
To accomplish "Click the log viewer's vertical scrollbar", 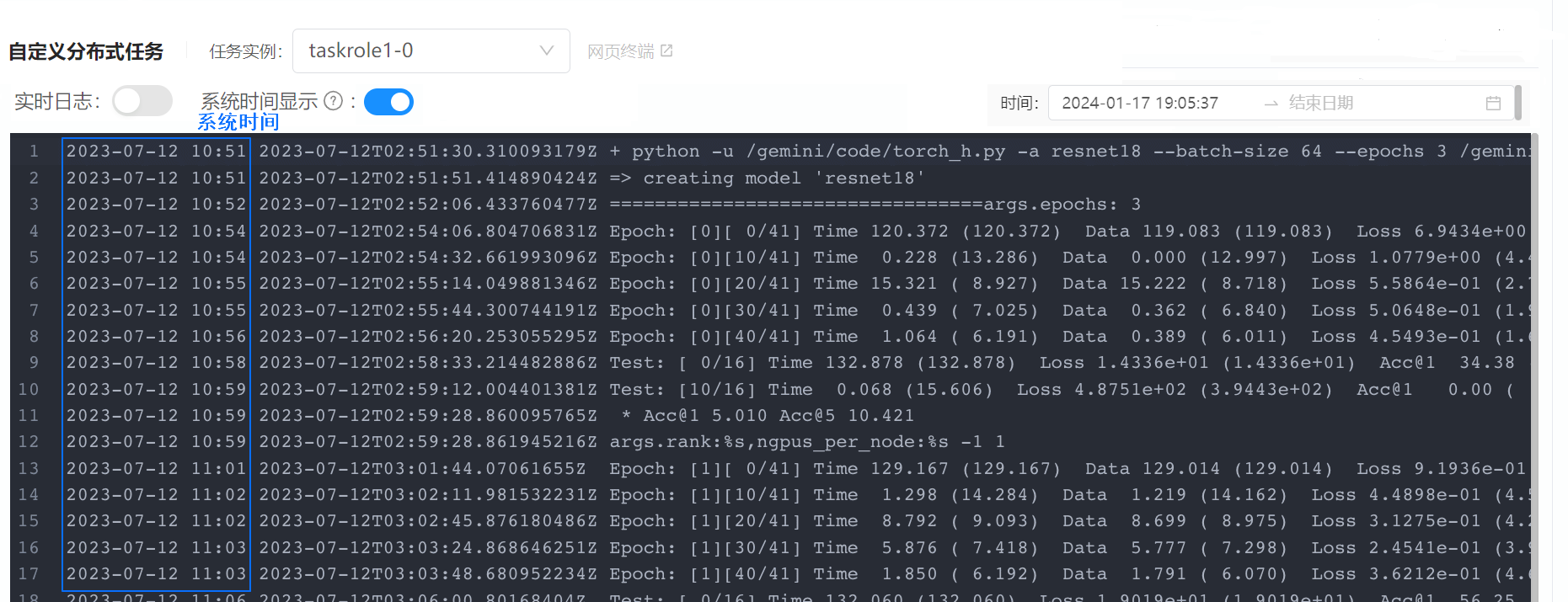I will pyautogui.click(x=1535, y=337).
